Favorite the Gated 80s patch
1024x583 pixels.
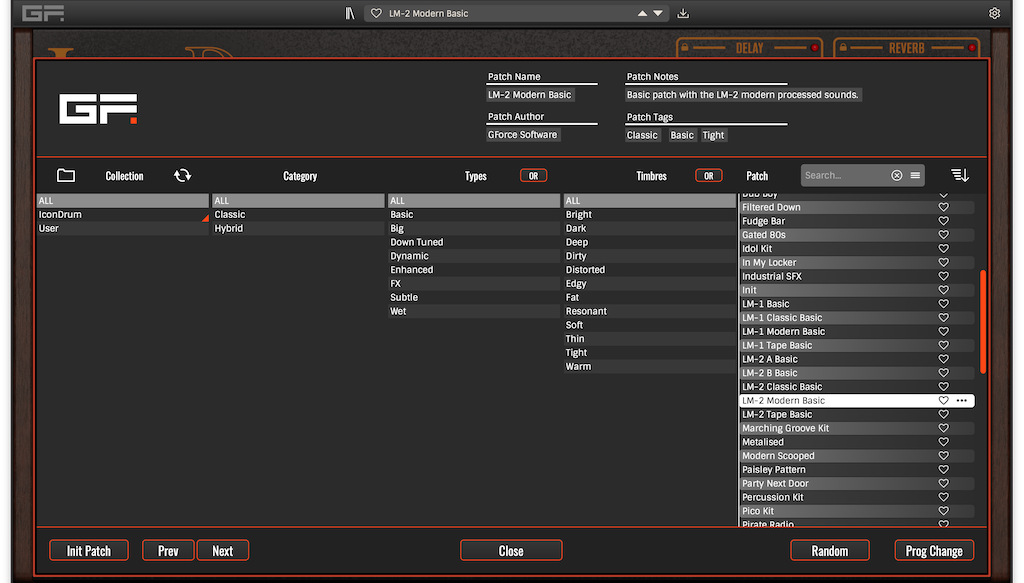[944, 235]
